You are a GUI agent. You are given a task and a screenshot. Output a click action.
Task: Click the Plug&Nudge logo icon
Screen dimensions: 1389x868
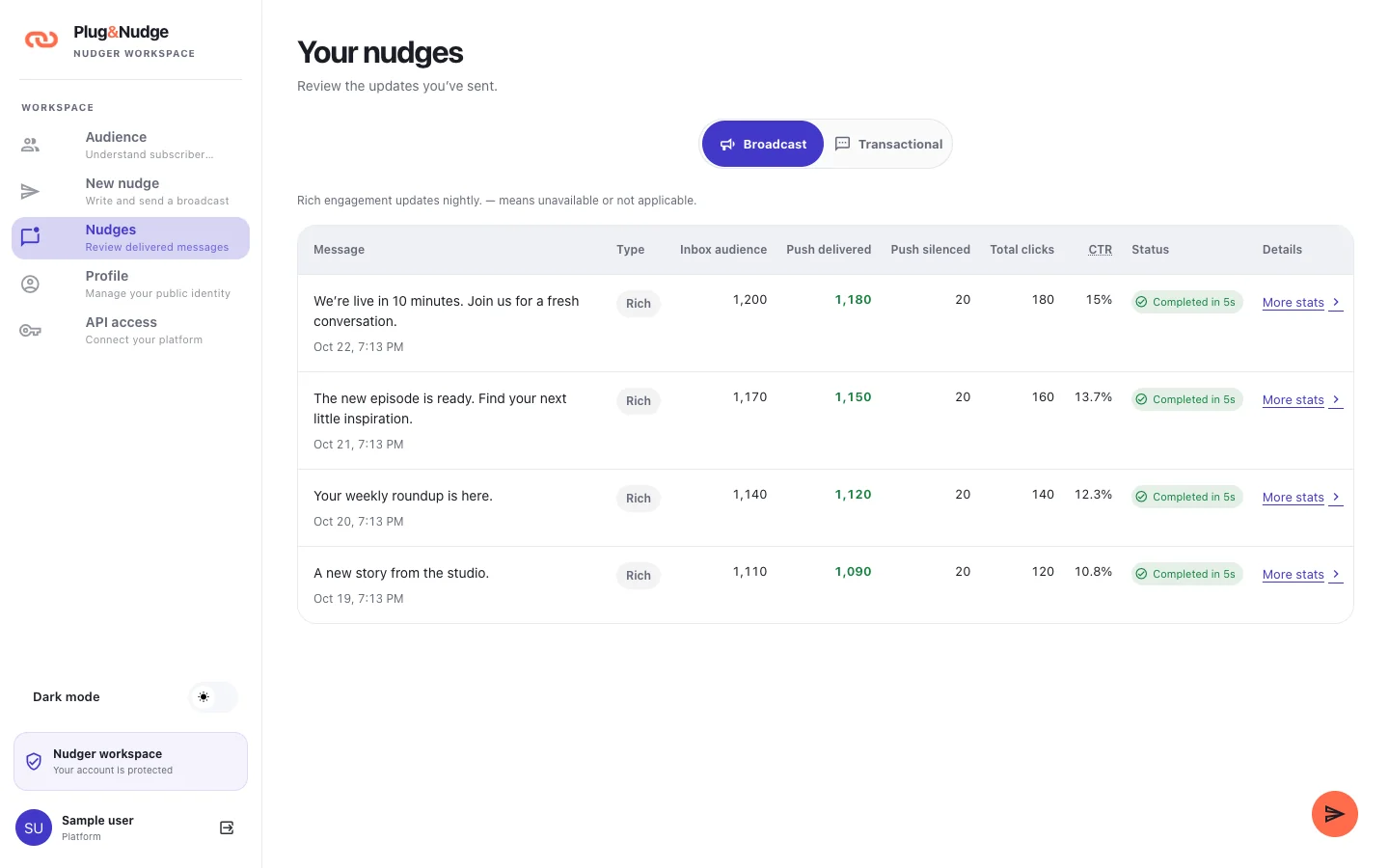click(41, 40)
